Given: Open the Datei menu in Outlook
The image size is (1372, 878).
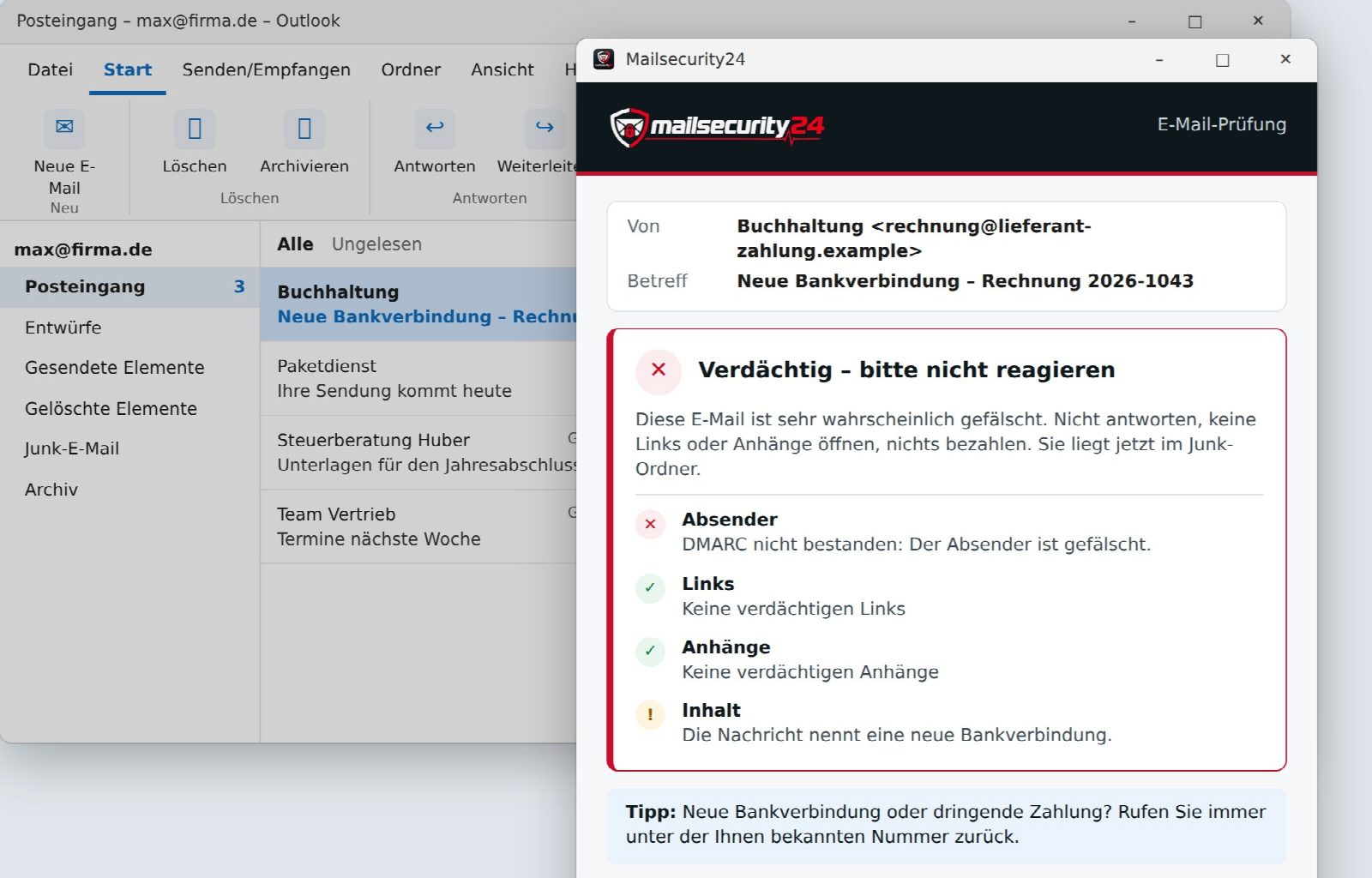Looking at the screenshot, I should 50,69.
